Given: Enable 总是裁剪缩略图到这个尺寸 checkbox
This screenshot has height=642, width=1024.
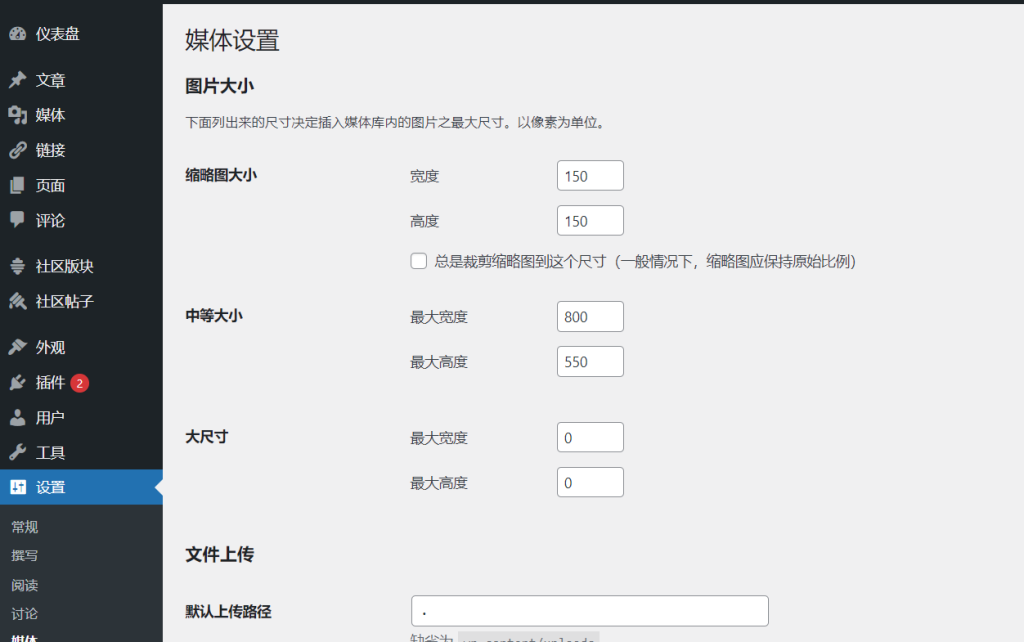Looking at the screenshot, I should point(419,262).
